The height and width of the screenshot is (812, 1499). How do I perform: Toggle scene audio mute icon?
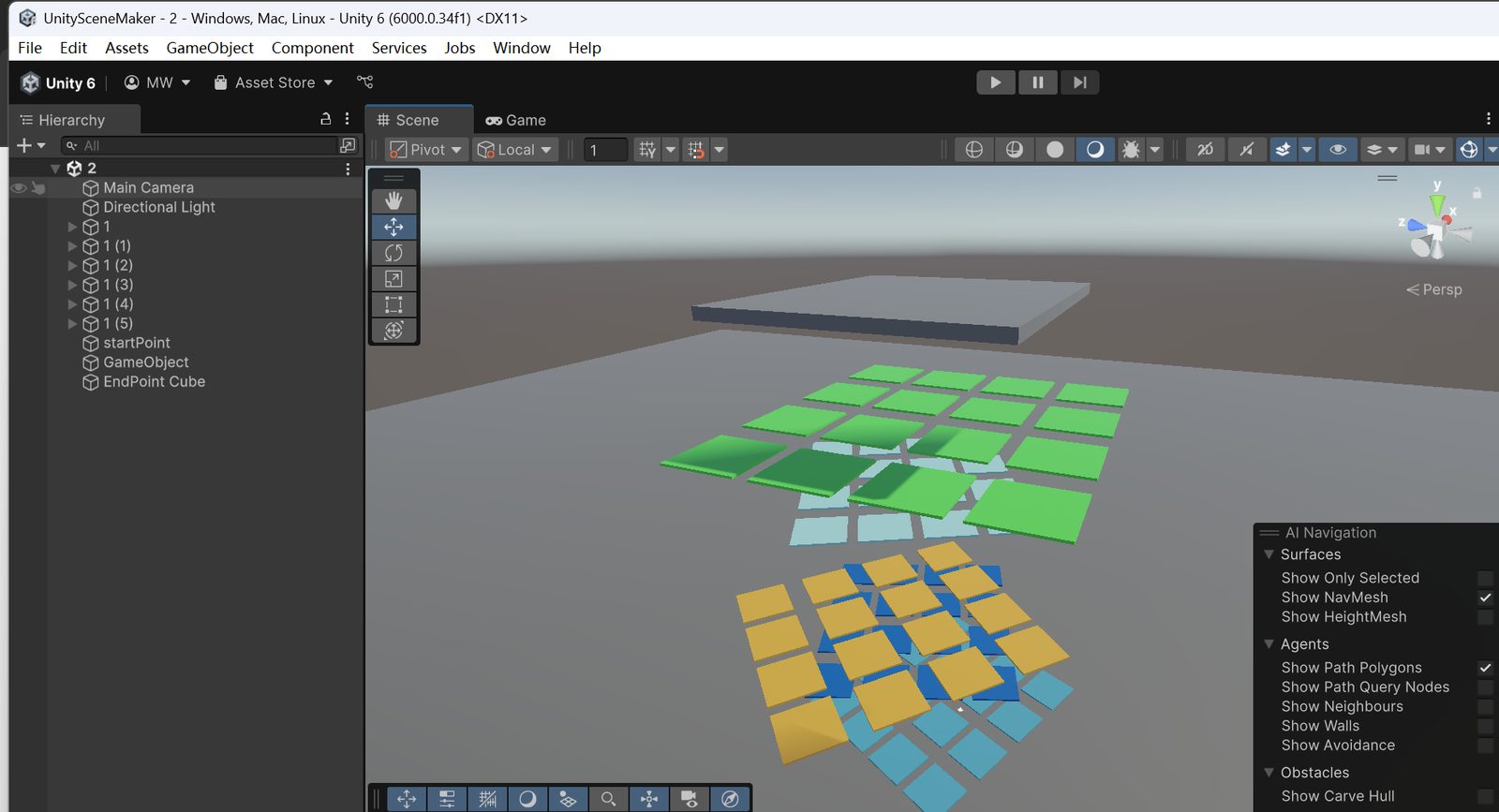click(x=1246, y=150)
